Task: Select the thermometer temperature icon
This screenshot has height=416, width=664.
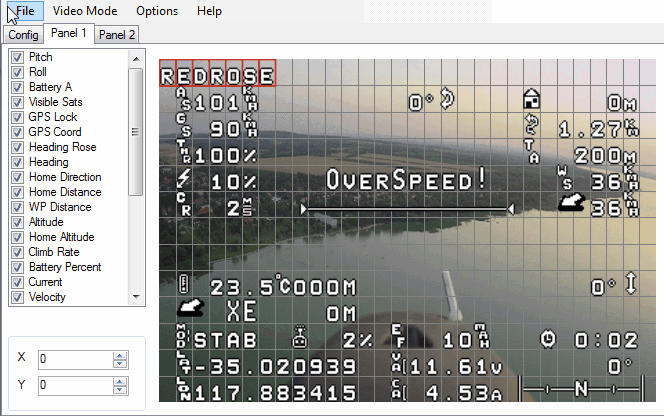Action: click(183, 284)
